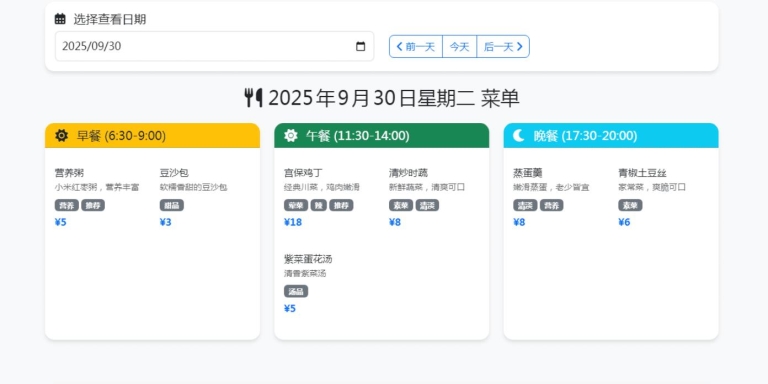768x384 pixels.
Task: Click the 辣 tag under 宫保鸡丁
Action: pos(318,205)
